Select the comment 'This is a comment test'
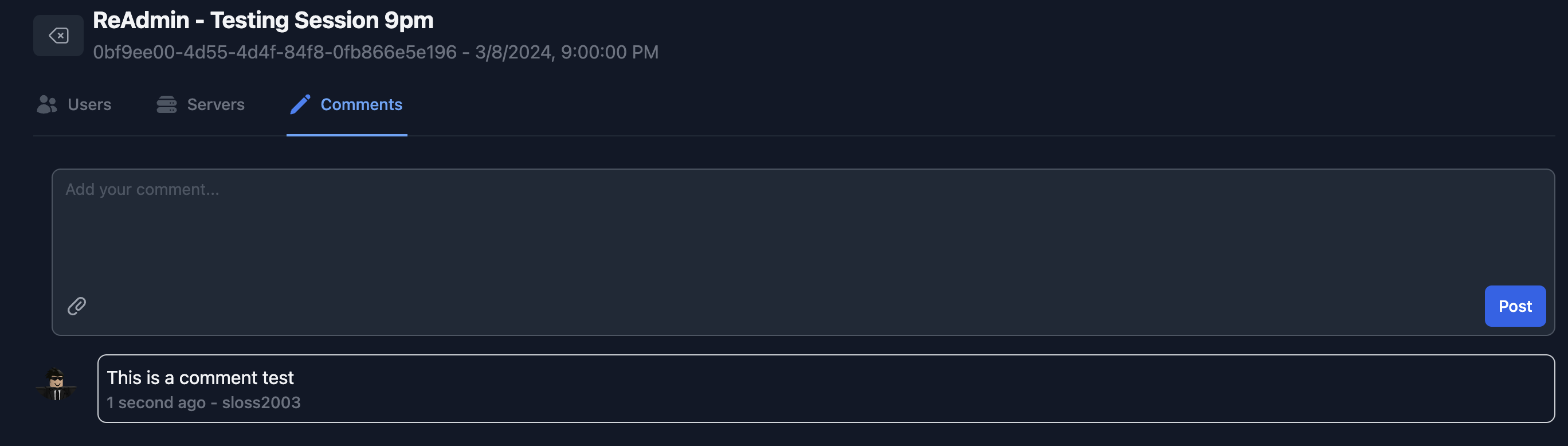This screenshot has height=446, width=1568. tap(199, 377)
